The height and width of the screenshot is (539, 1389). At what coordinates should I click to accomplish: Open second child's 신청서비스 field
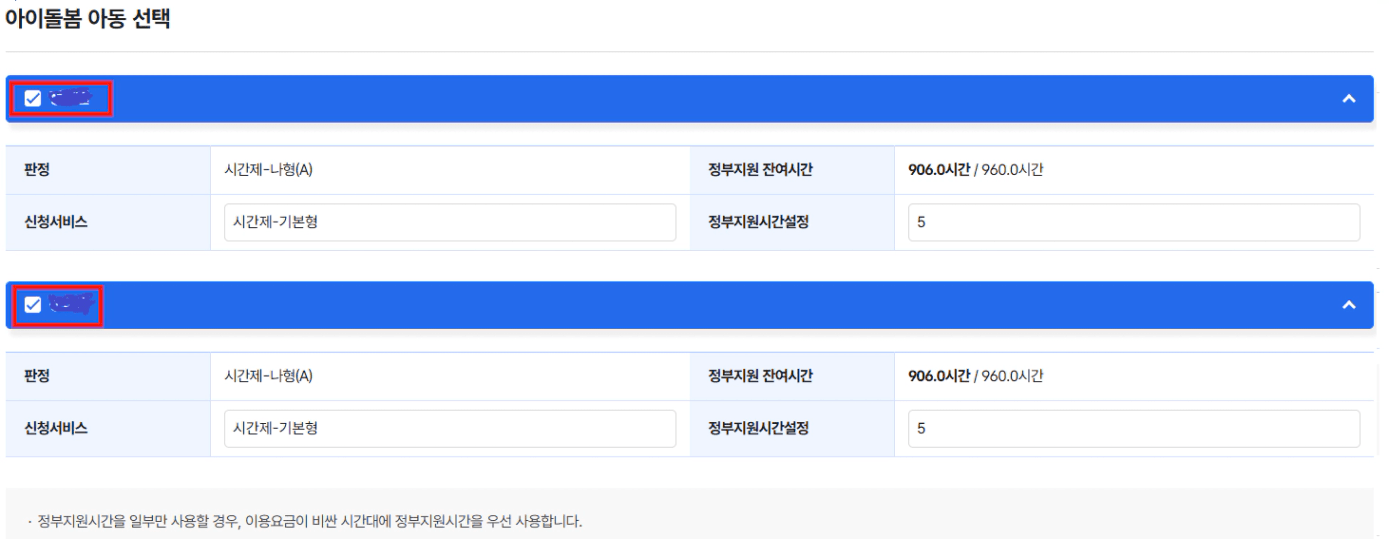coord(450,429)
